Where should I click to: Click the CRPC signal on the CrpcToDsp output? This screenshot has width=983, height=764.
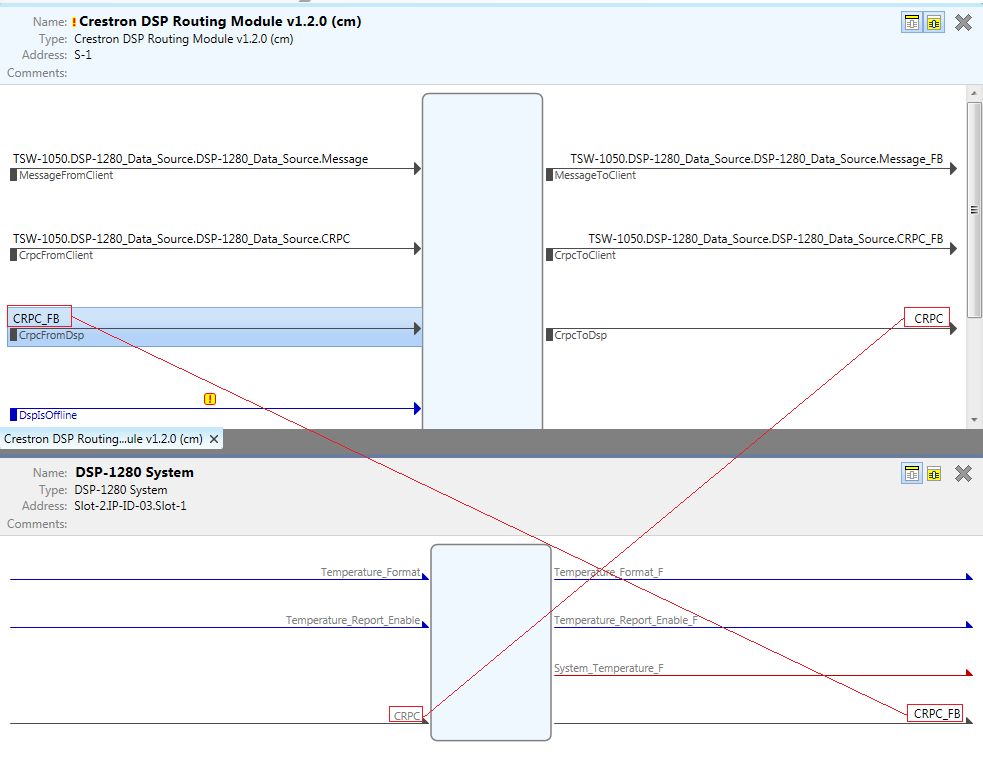(928, 318)
